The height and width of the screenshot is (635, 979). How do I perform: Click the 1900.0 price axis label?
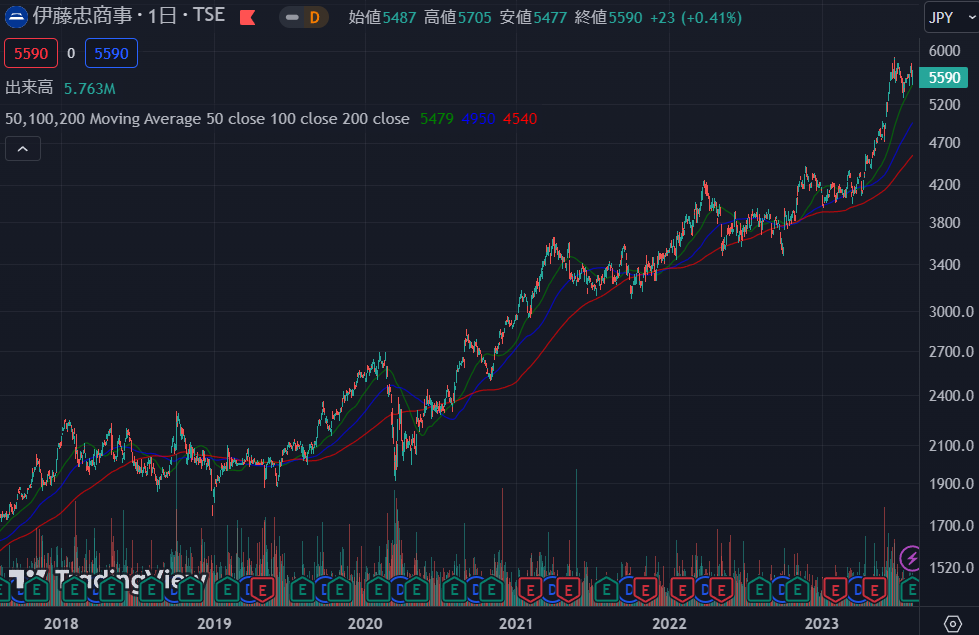pos(951,484)
